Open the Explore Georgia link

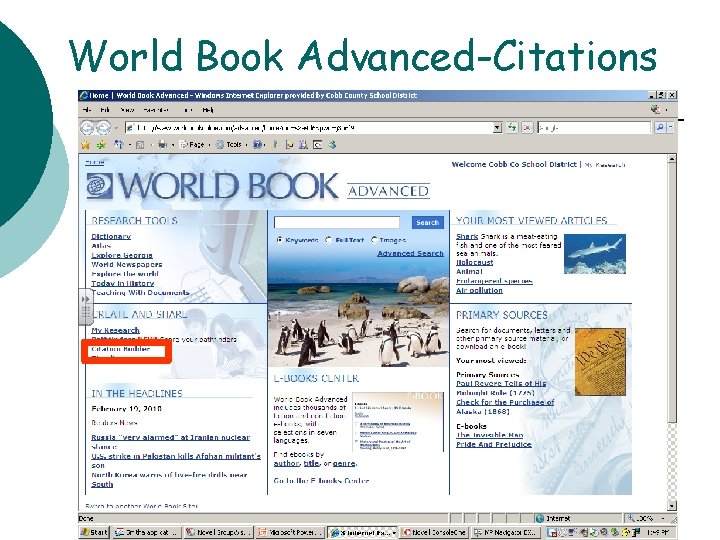coord(122,255)
